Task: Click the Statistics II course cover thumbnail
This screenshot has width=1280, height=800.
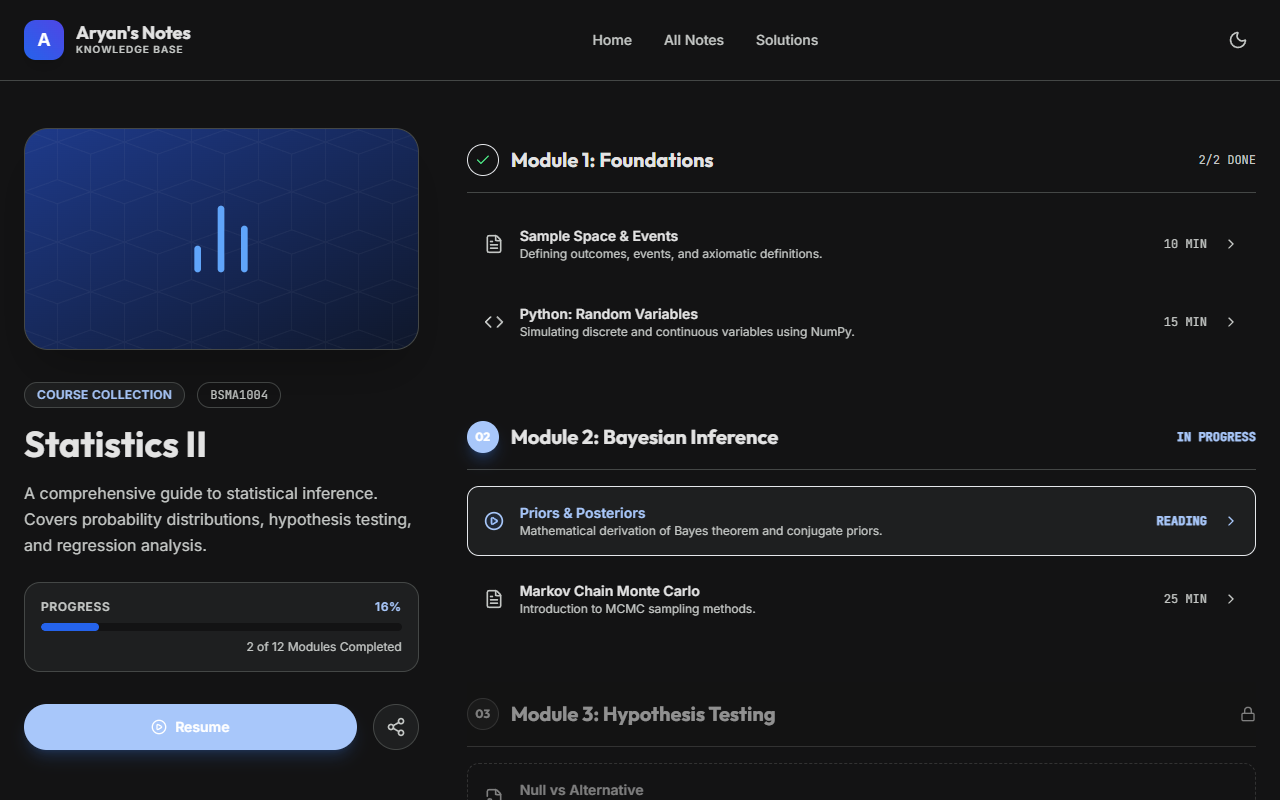Action: (x=221, y=239)
